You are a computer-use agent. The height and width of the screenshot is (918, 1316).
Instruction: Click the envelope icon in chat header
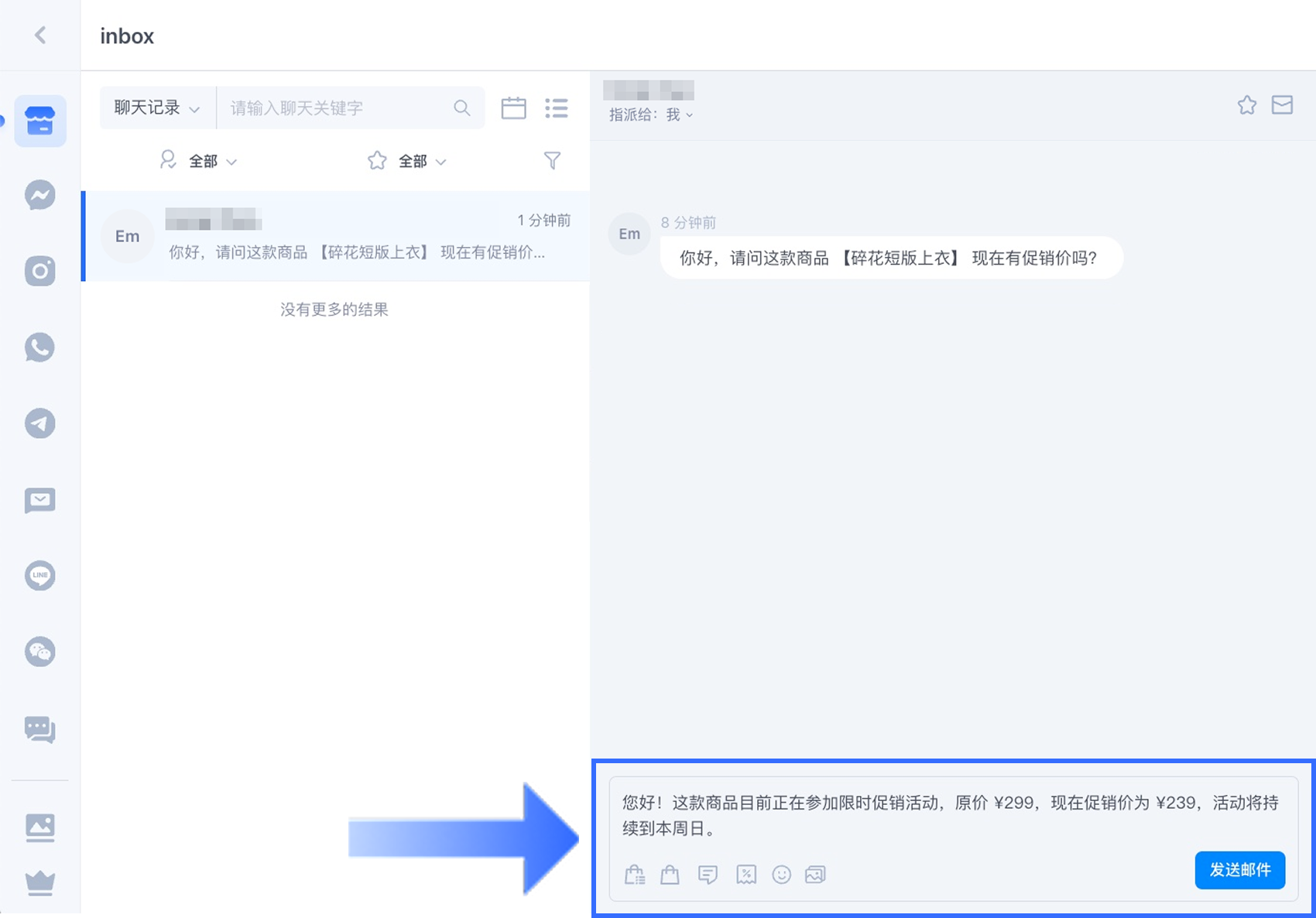1283,104
